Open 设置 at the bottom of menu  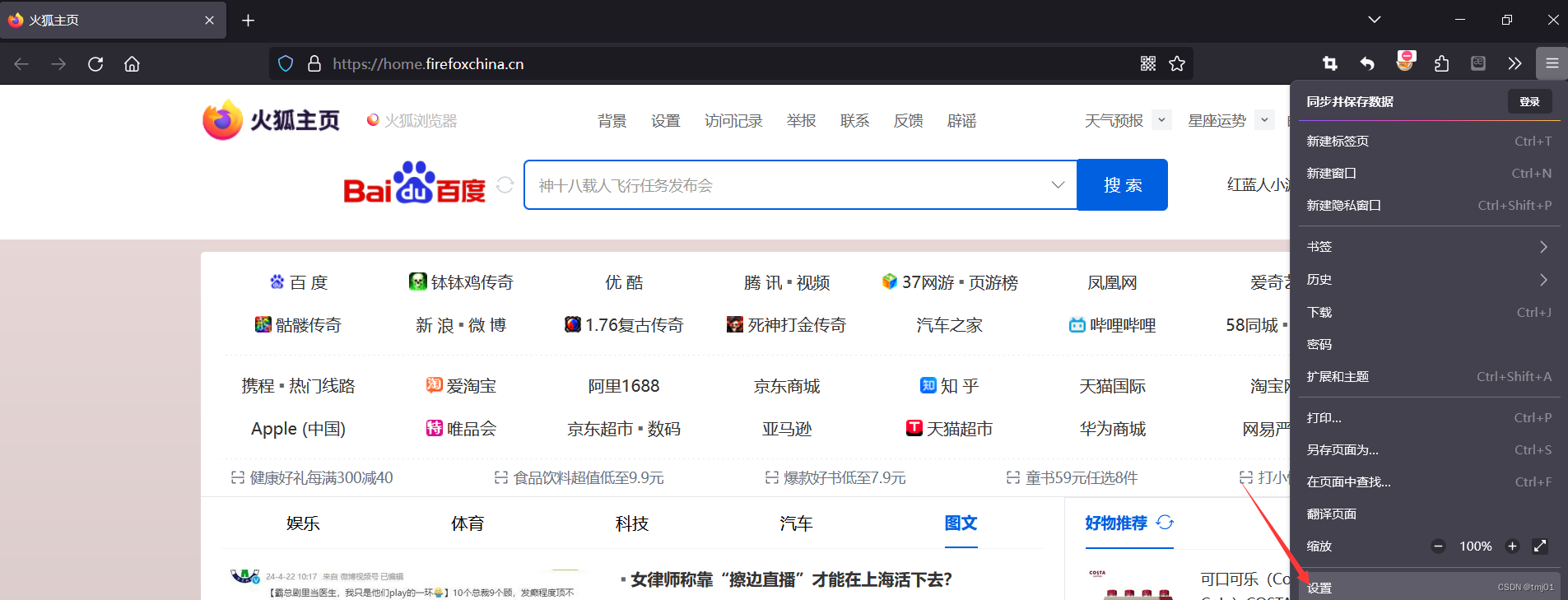1430,587
